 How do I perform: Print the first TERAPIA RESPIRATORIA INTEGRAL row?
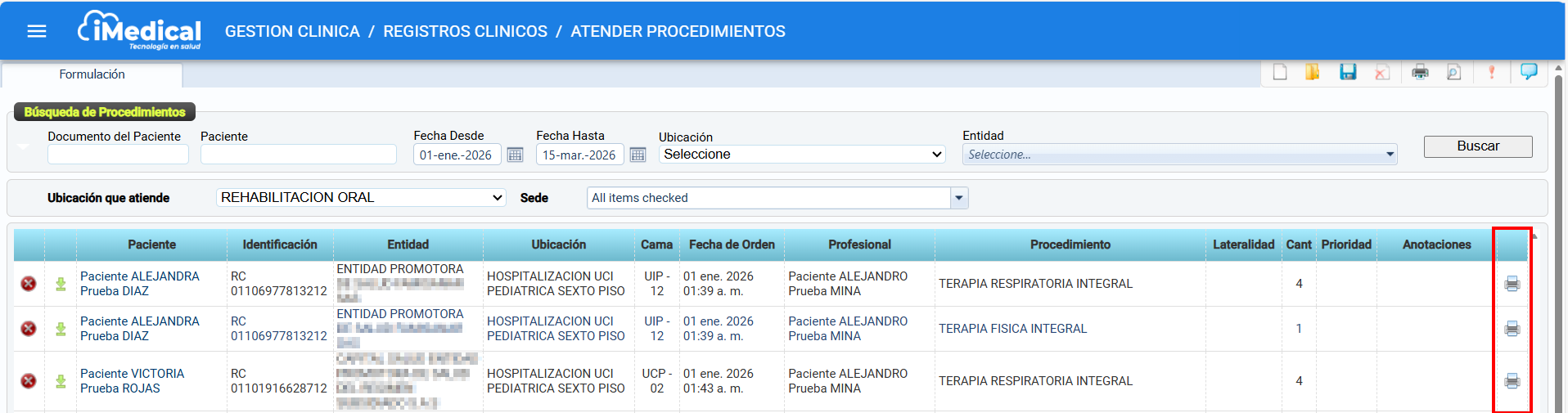1512,284
